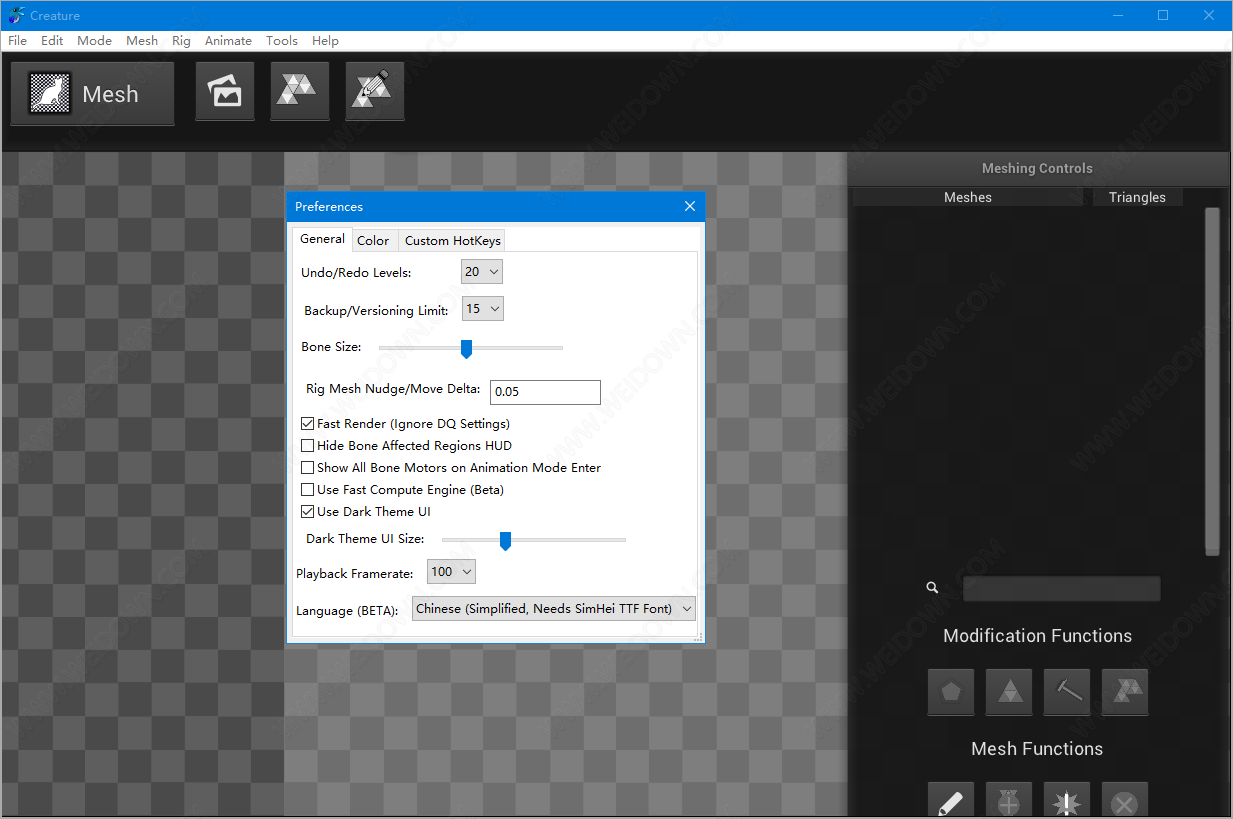Click the Rig Mesh Nudge/Move Delta field
The width and height of the screenshot is (1233, 819).
(x=545, y=392)
